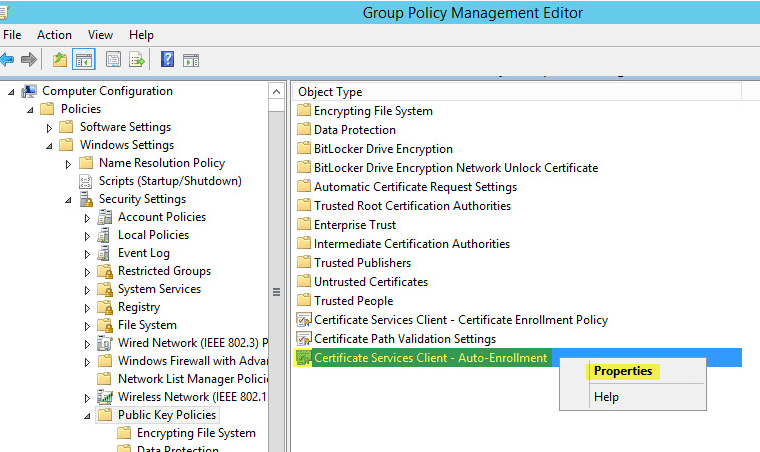Click the Security Settings lock icon
This screenshot has height=452, width=760.
[86, 199]
